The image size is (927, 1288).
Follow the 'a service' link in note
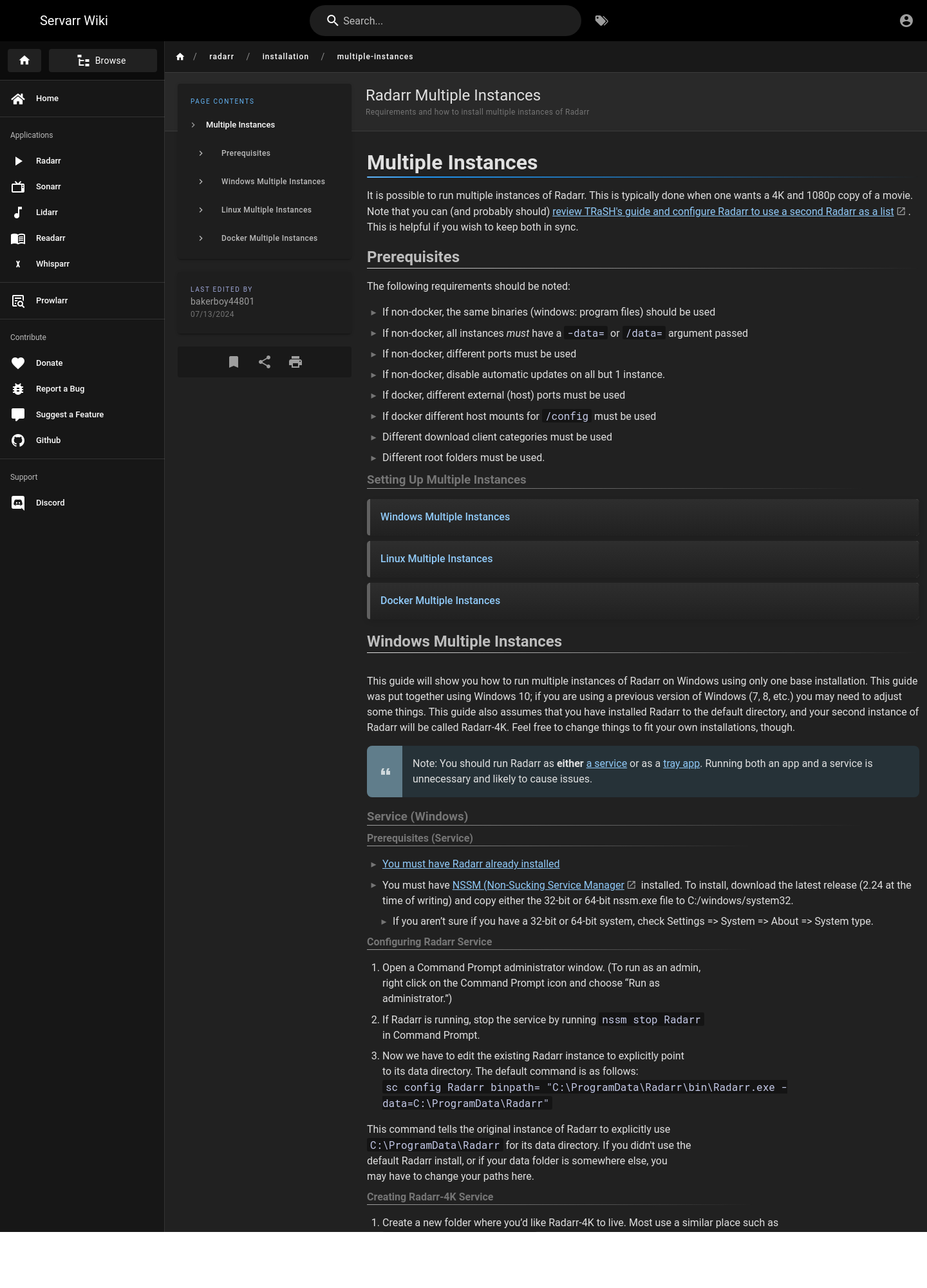(606, 763)
